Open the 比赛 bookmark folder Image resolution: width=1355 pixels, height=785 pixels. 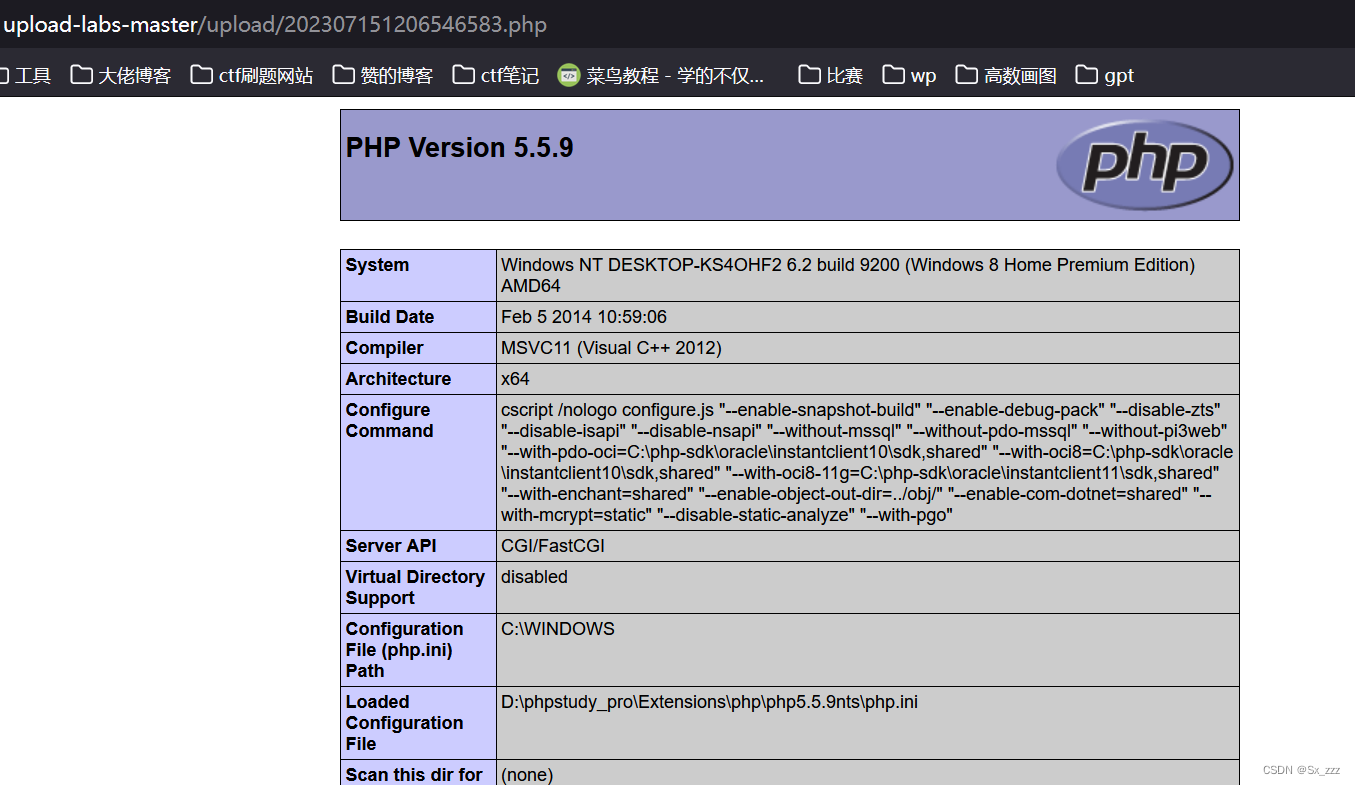831,75
